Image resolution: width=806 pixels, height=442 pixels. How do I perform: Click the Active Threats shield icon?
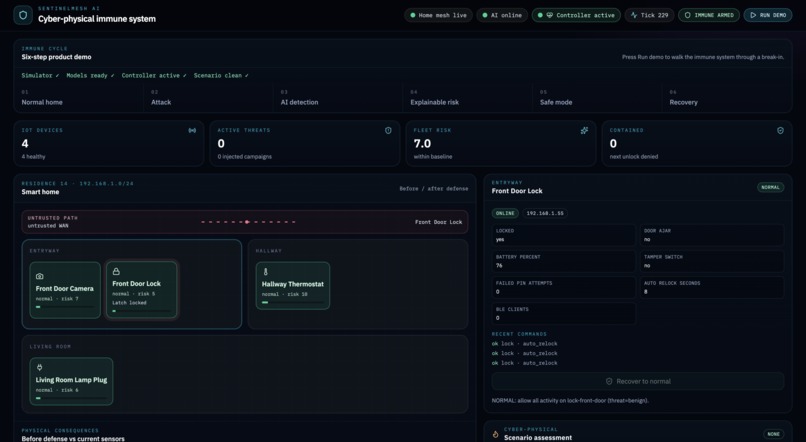388,131
